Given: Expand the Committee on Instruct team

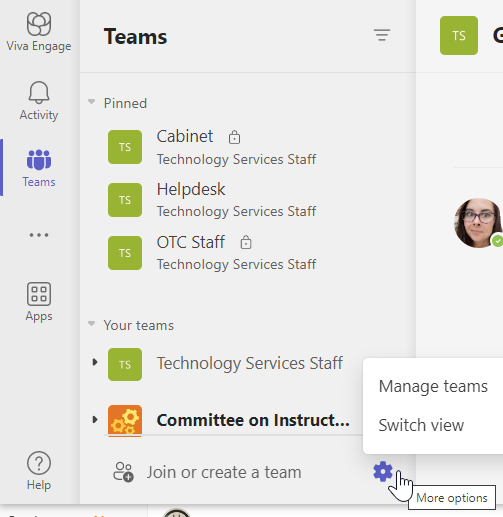Looking at the screenshot, I should [95, 419].
